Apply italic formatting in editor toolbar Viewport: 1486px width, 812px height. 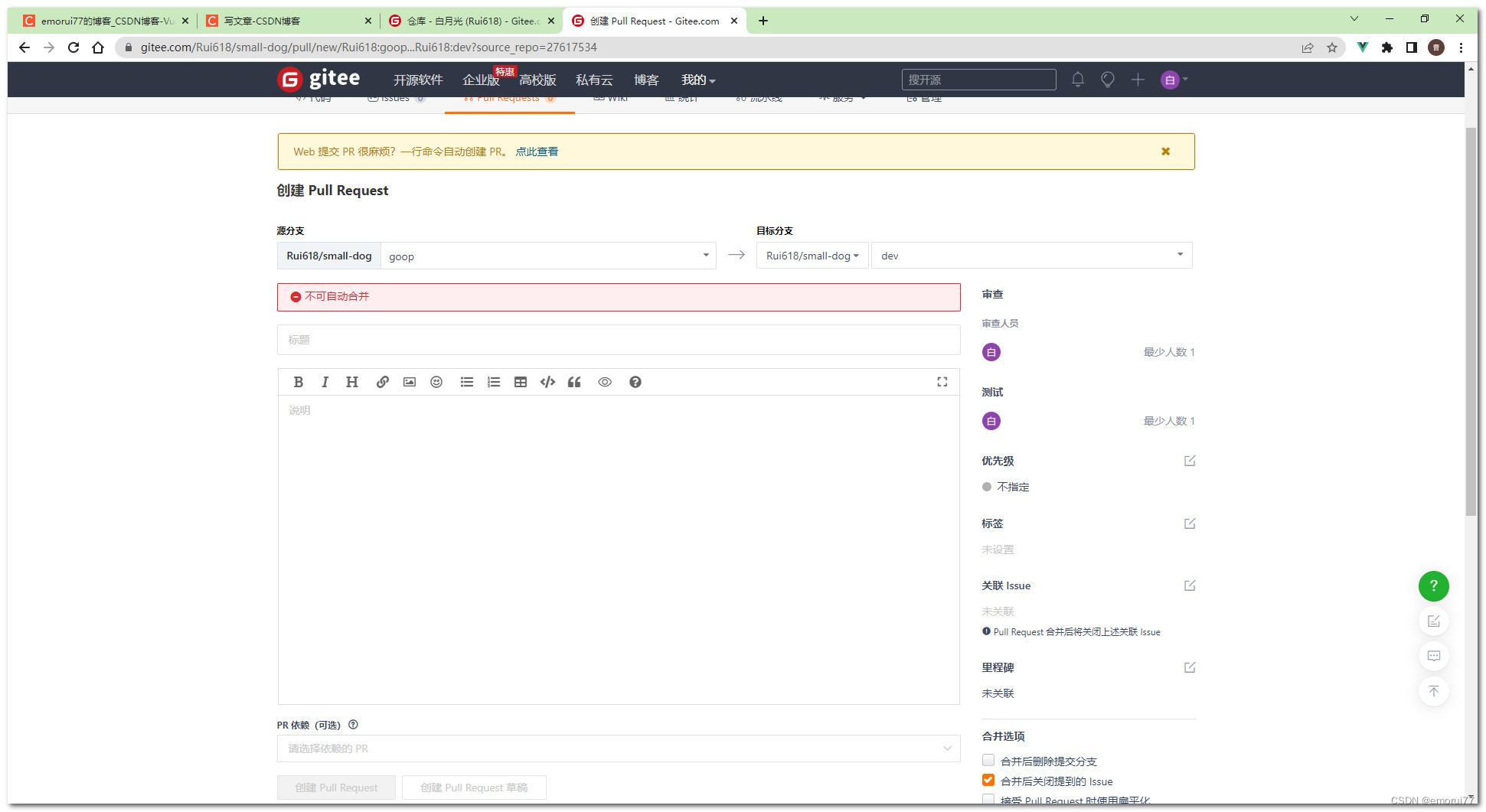tap(325, 382)
